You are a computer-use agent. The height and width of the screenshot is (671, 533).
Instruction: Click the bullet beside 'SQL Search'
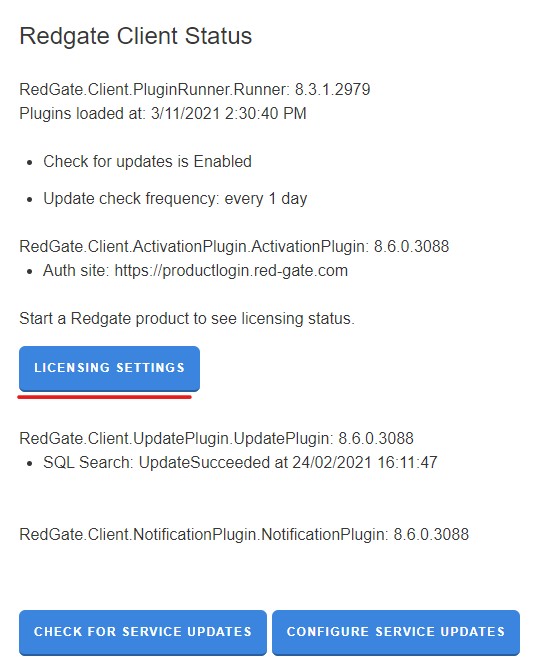(30, 463)
